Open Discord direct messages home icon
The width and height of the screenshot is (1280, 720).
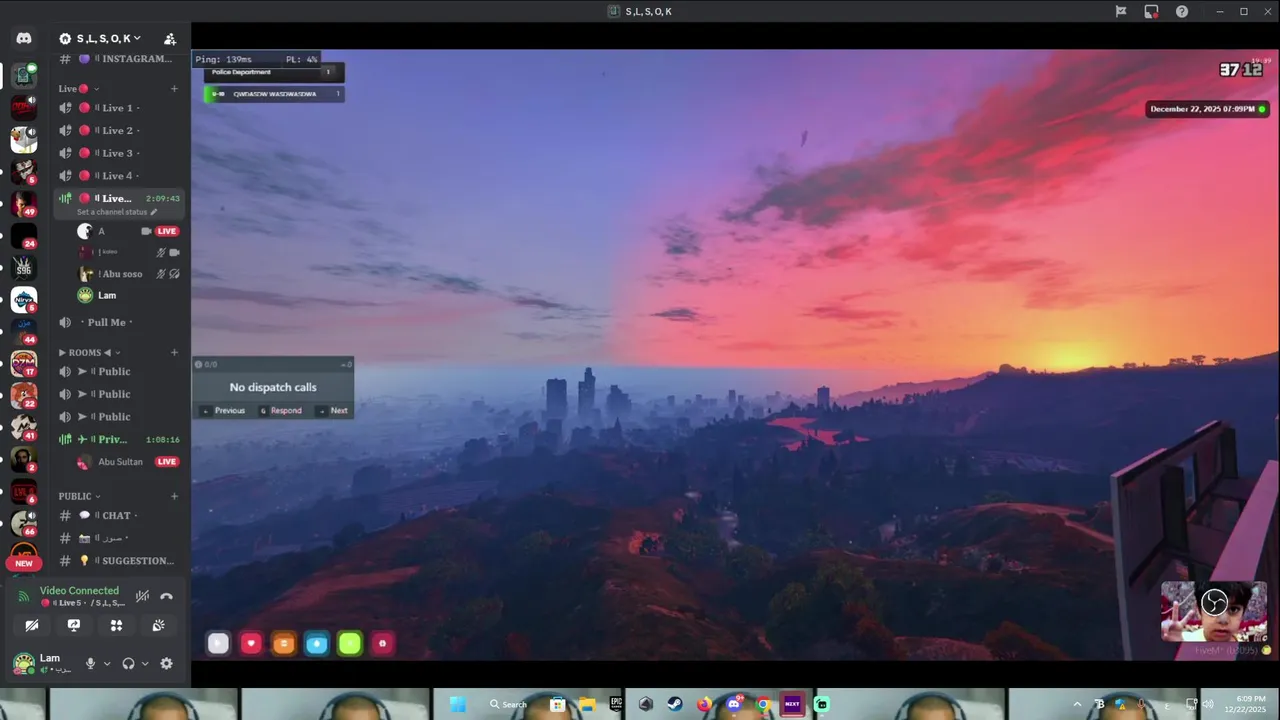(x=24, y=38)
